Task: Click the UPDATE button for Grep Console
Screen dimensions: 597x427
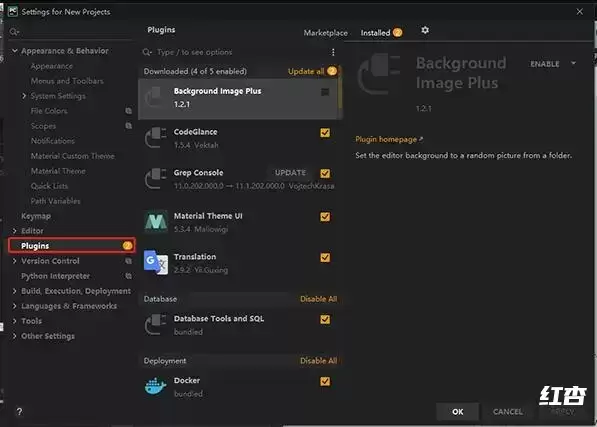Action: pos(291,172)
